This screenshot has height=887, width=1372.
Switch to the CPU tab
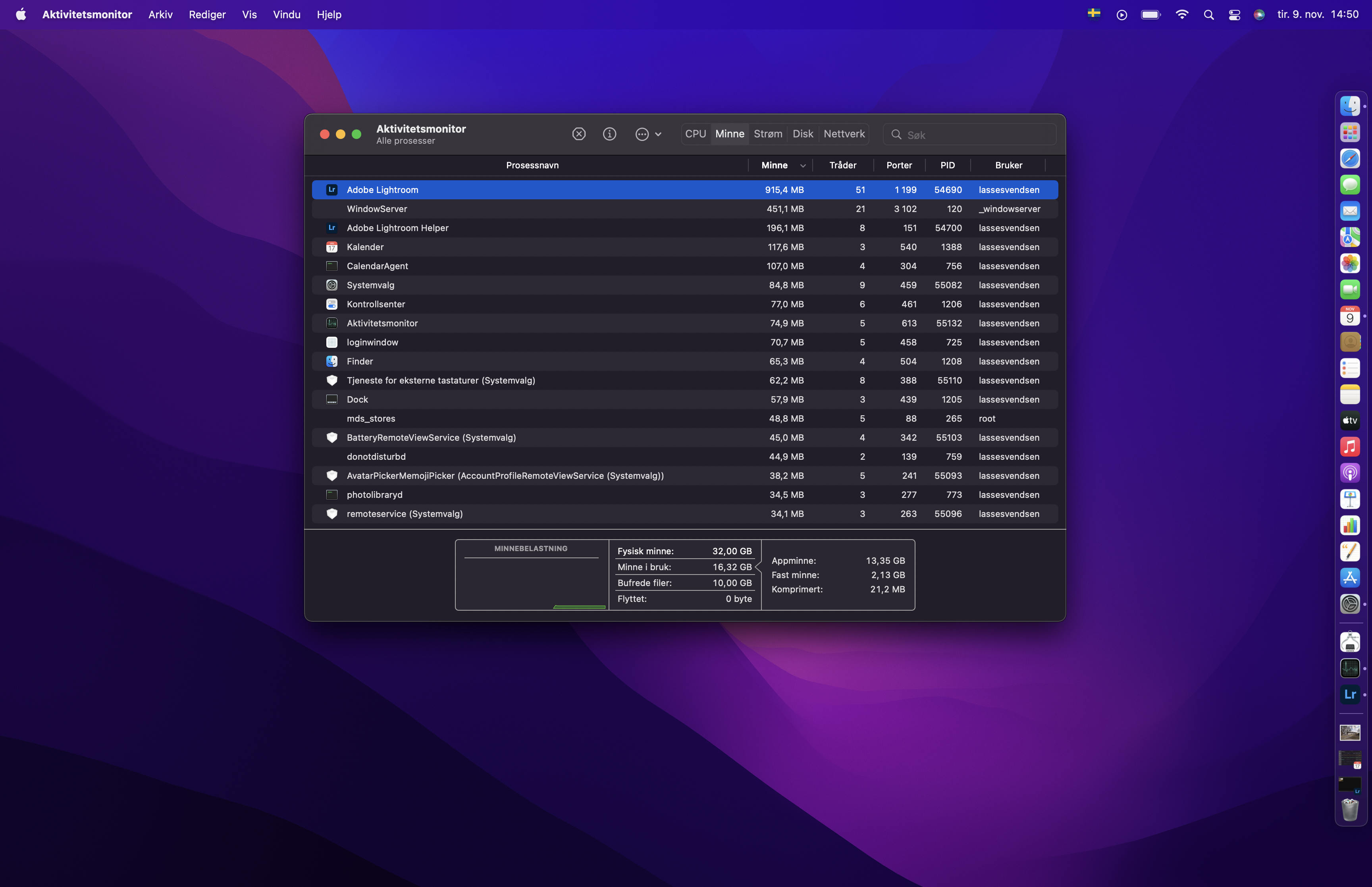[696, 134]
